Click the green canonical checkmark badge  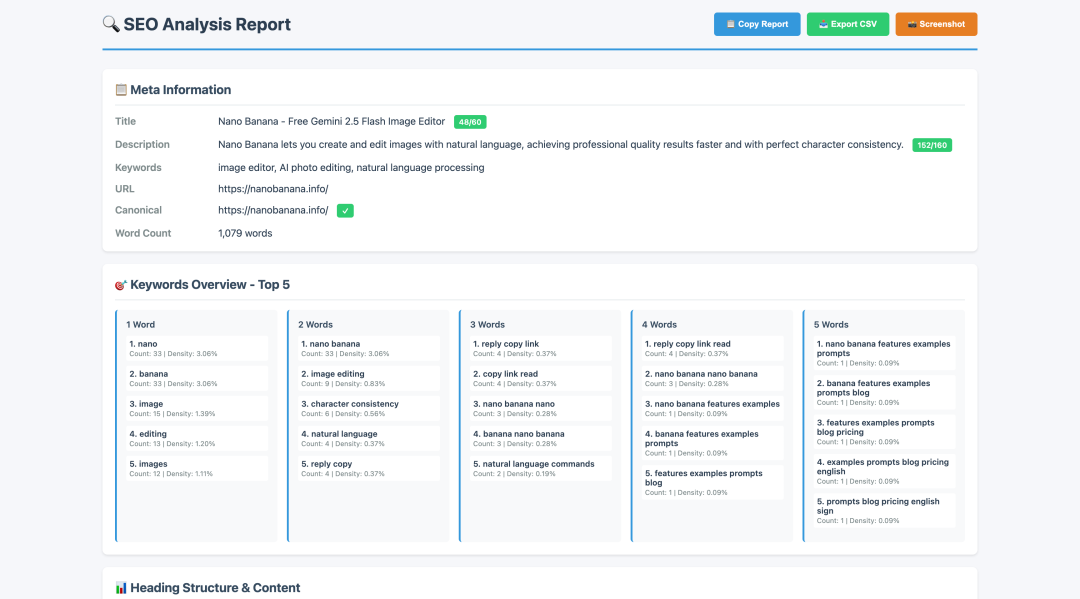(x=345, y=211)
